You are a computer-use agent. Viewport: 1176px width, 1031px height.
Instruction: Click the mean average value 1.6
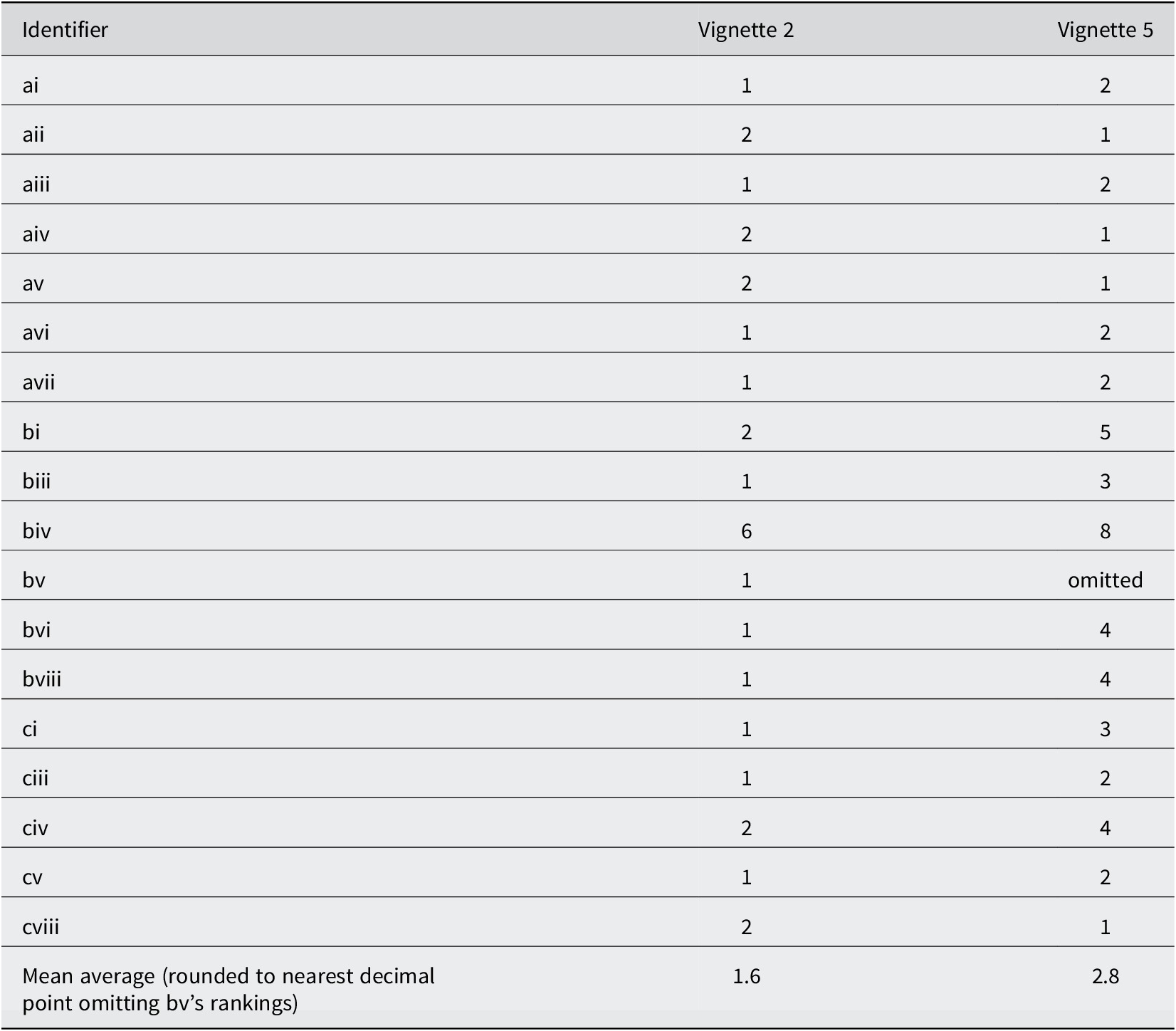(746, 975)
